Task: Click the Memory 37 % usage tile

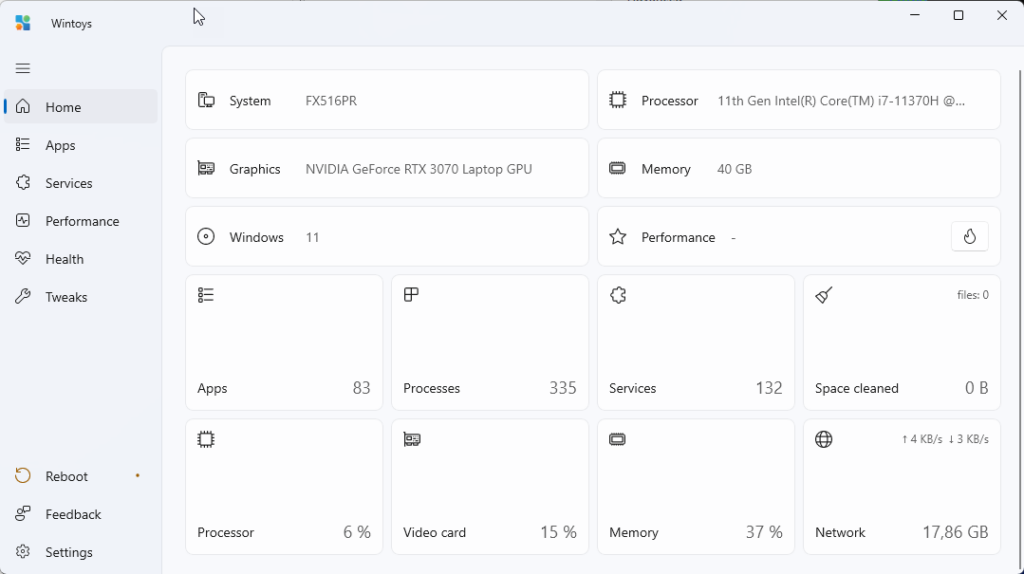Action: [696, 486]
